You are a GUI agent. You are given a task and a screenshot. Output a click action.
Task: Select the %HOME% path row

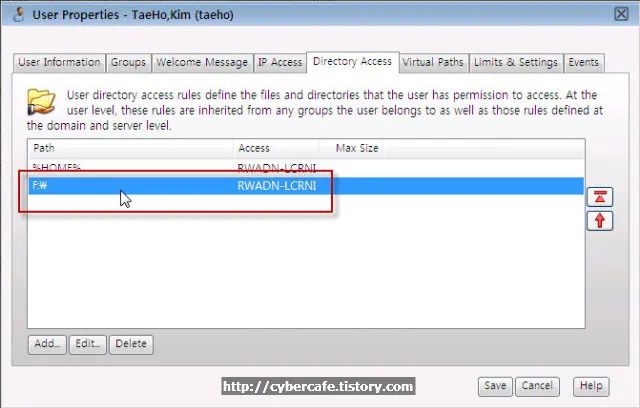coord(130,168)
